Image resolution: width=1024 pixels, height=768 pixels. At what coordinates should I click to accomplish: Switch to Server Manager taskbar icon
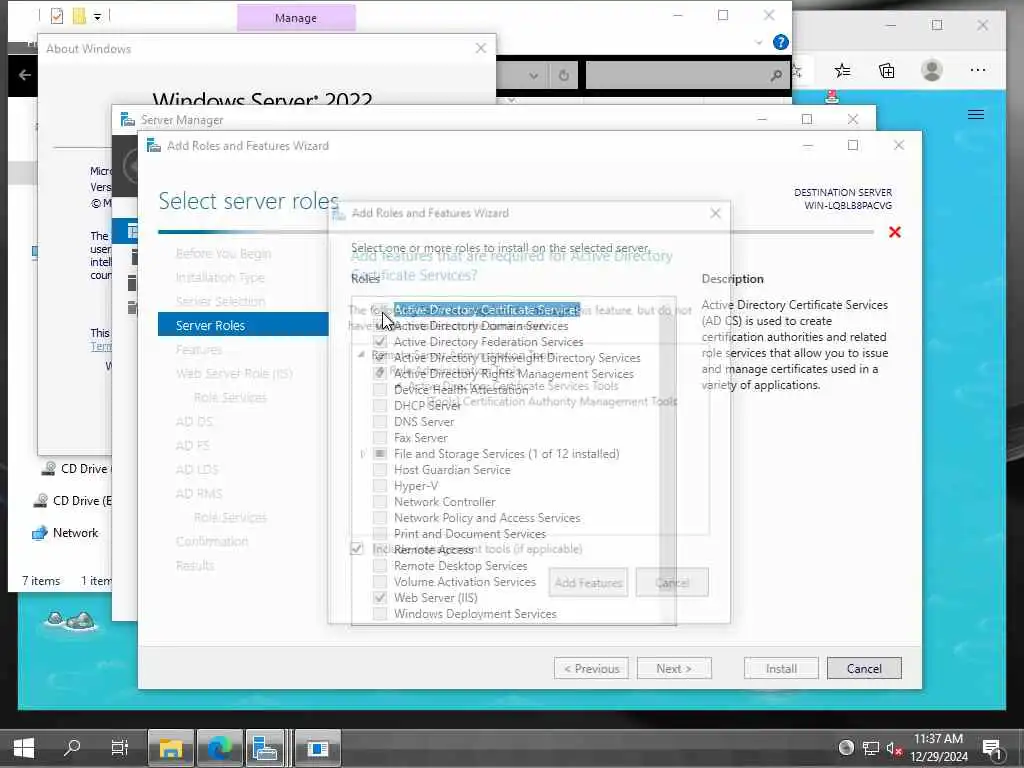pos(264,748)
